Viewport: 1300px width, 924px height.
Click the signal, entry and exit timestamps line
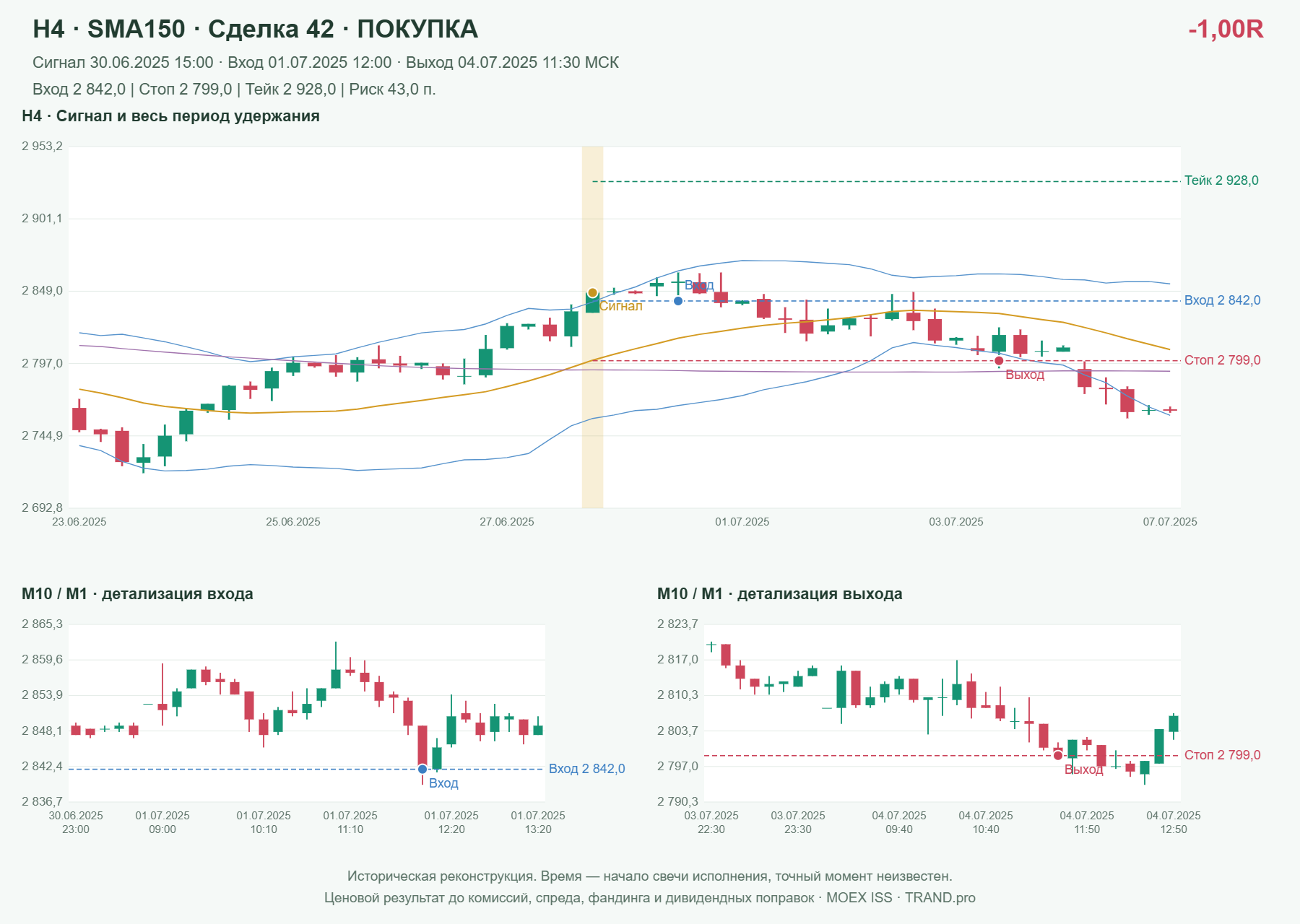click(x=326, y=63)
